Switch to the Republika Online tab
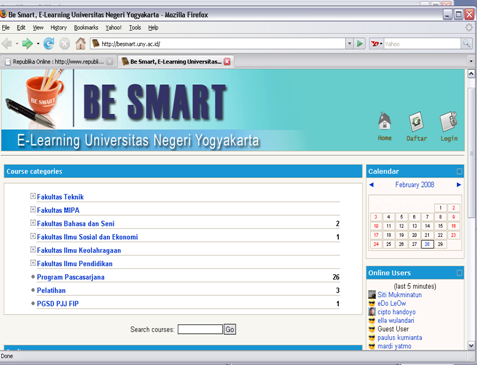478x366 pixels. coord(59,62)
